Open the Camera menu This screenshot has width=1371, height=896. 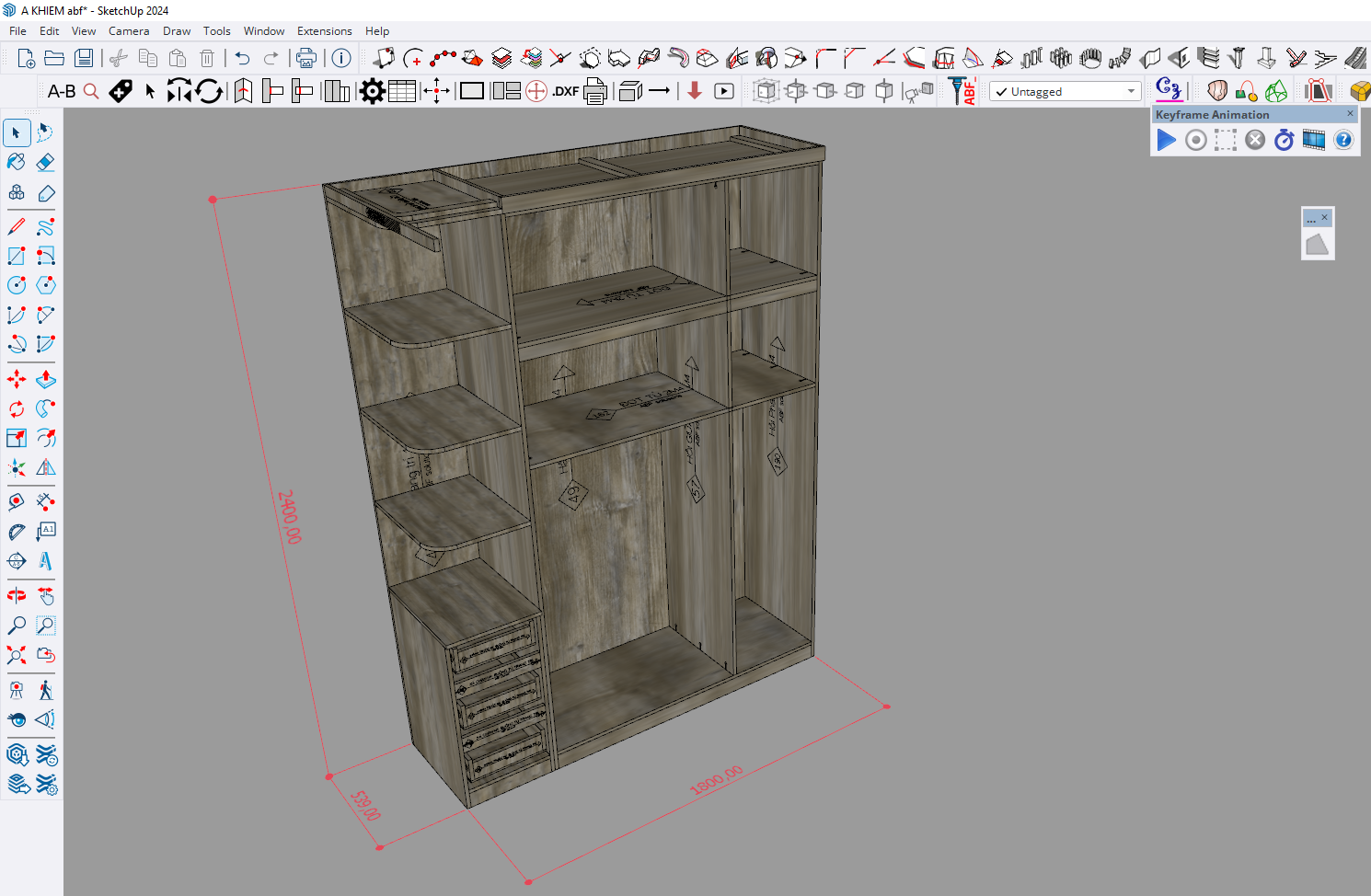point(129,31)
